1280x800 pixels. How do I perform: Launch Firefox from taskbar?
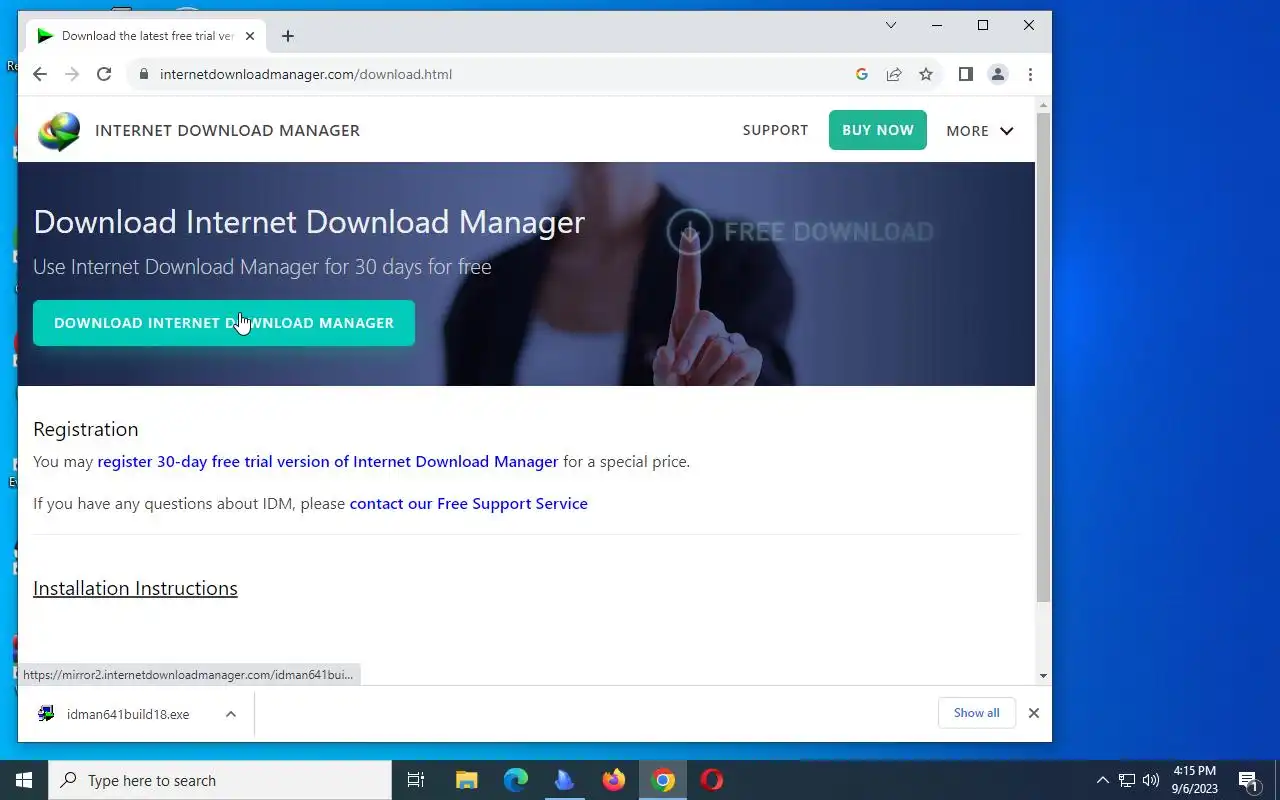tap(613, 780)
